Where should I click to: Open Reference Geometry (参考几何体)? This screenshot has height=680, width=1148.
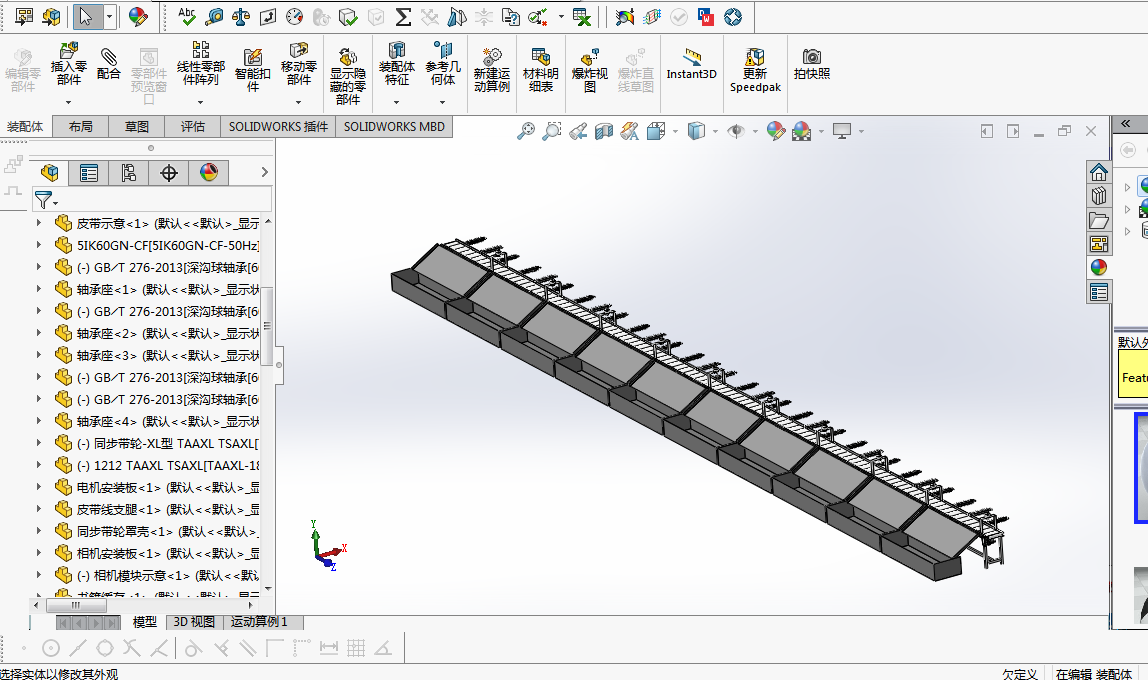tap(443, 64)
